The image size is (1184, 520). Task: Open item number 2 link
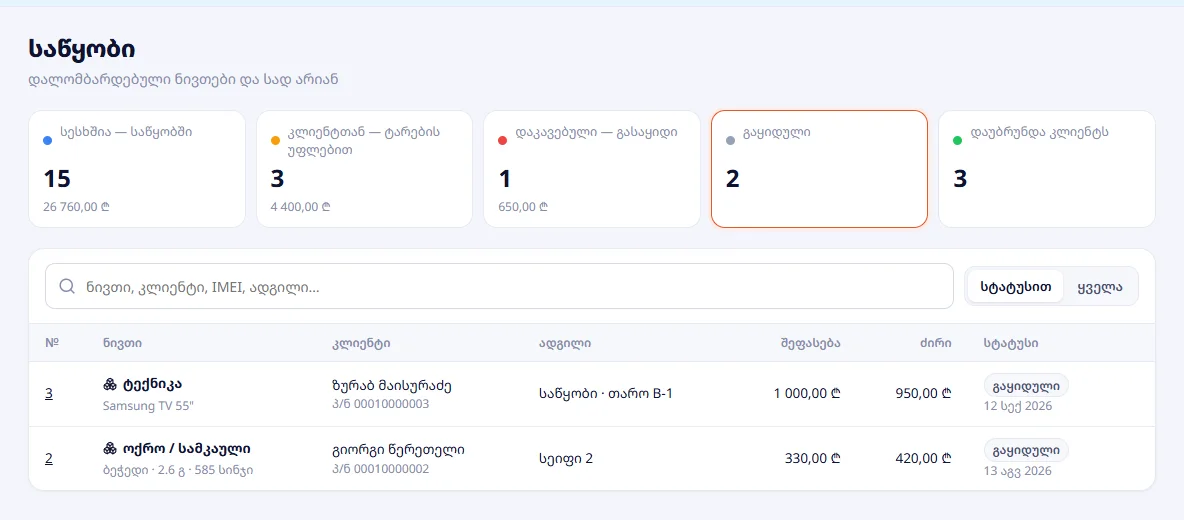coord(49,458)
